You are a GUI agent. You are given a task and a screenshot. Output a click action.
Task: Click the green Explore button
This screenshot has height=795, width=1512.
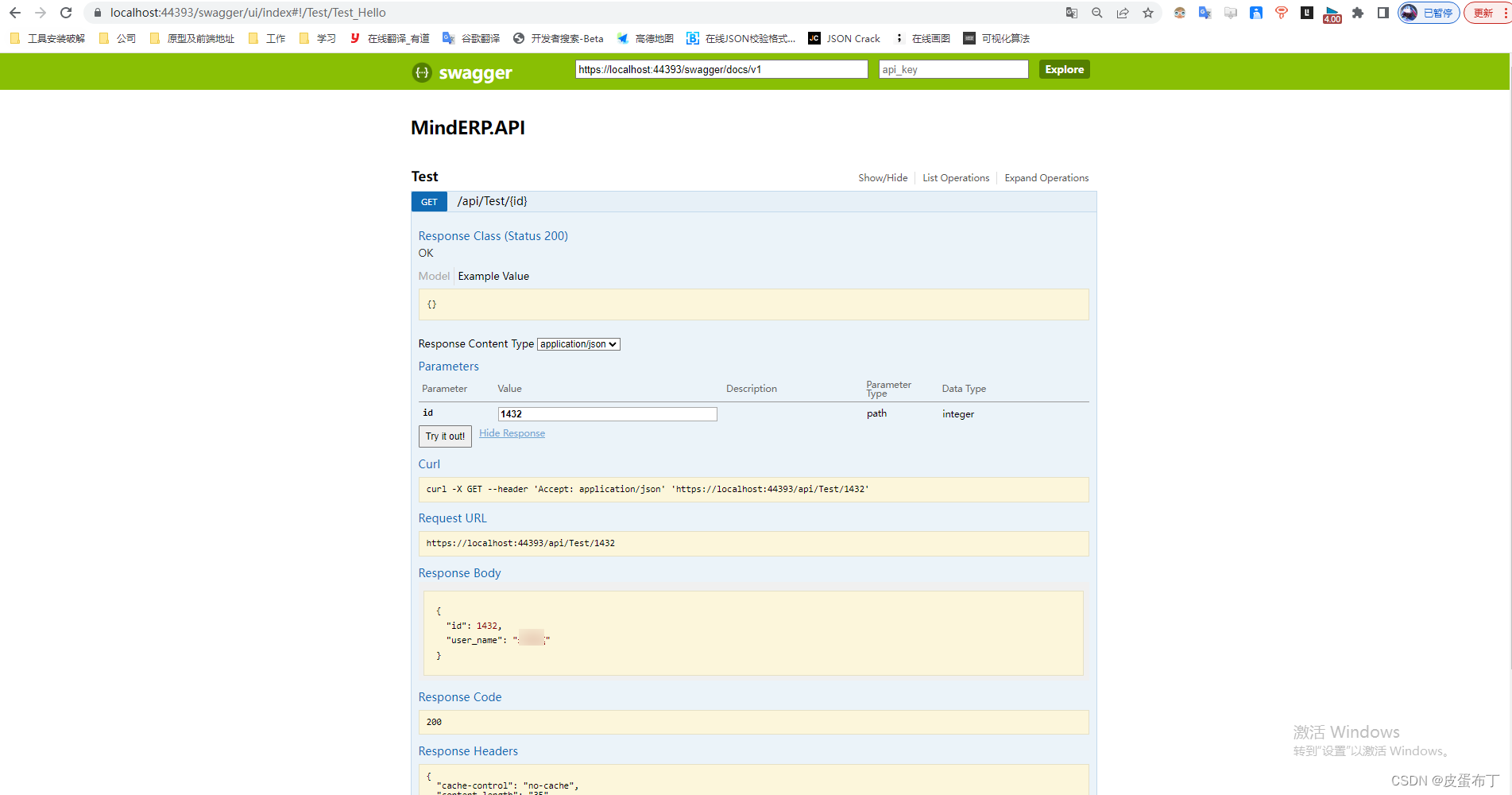(x=1065, y=70)
